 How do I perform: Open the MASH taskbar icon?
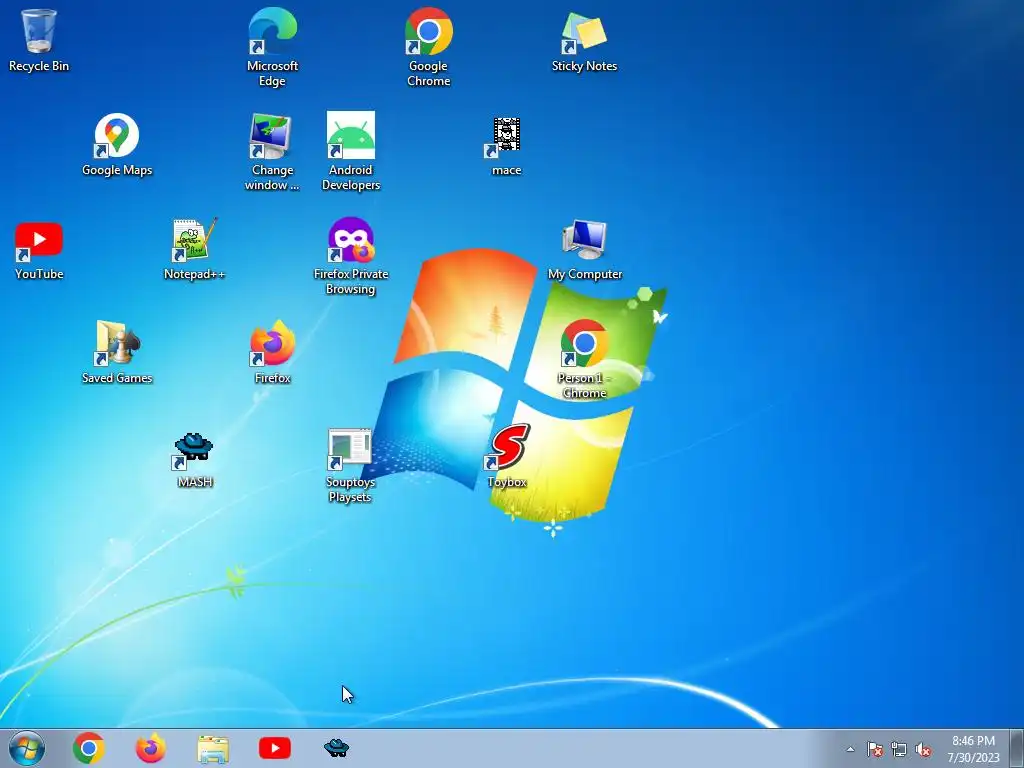click(x=336, y=748)
